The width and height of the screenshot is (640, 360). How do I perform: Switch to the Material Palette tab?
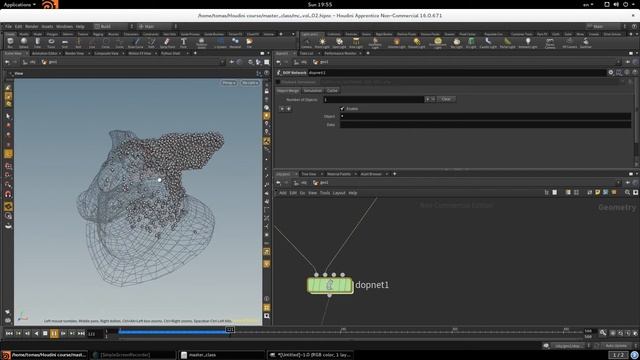(338, 174)
